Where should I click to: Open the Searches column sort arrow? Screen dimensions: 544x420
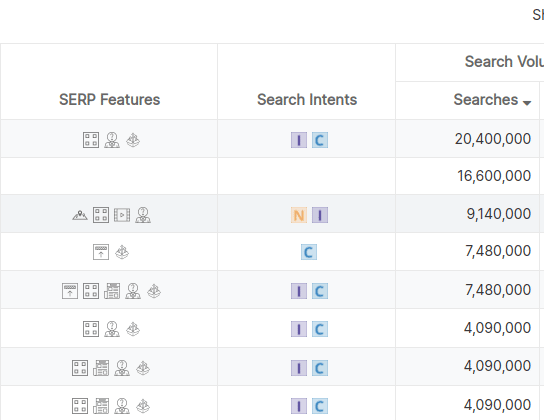pos(527,103)
